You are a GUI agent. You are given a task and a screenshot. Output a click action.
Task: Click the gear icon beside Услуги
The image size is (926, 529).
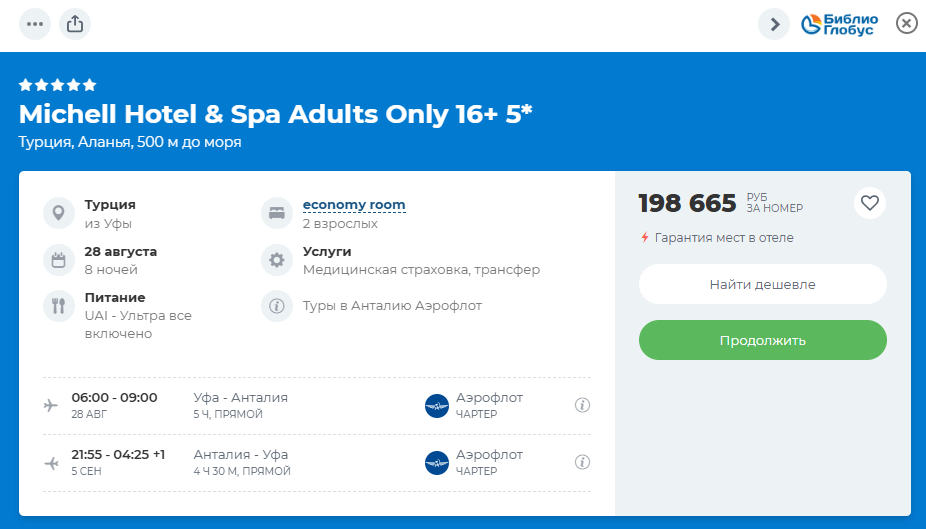click(276, 260)
